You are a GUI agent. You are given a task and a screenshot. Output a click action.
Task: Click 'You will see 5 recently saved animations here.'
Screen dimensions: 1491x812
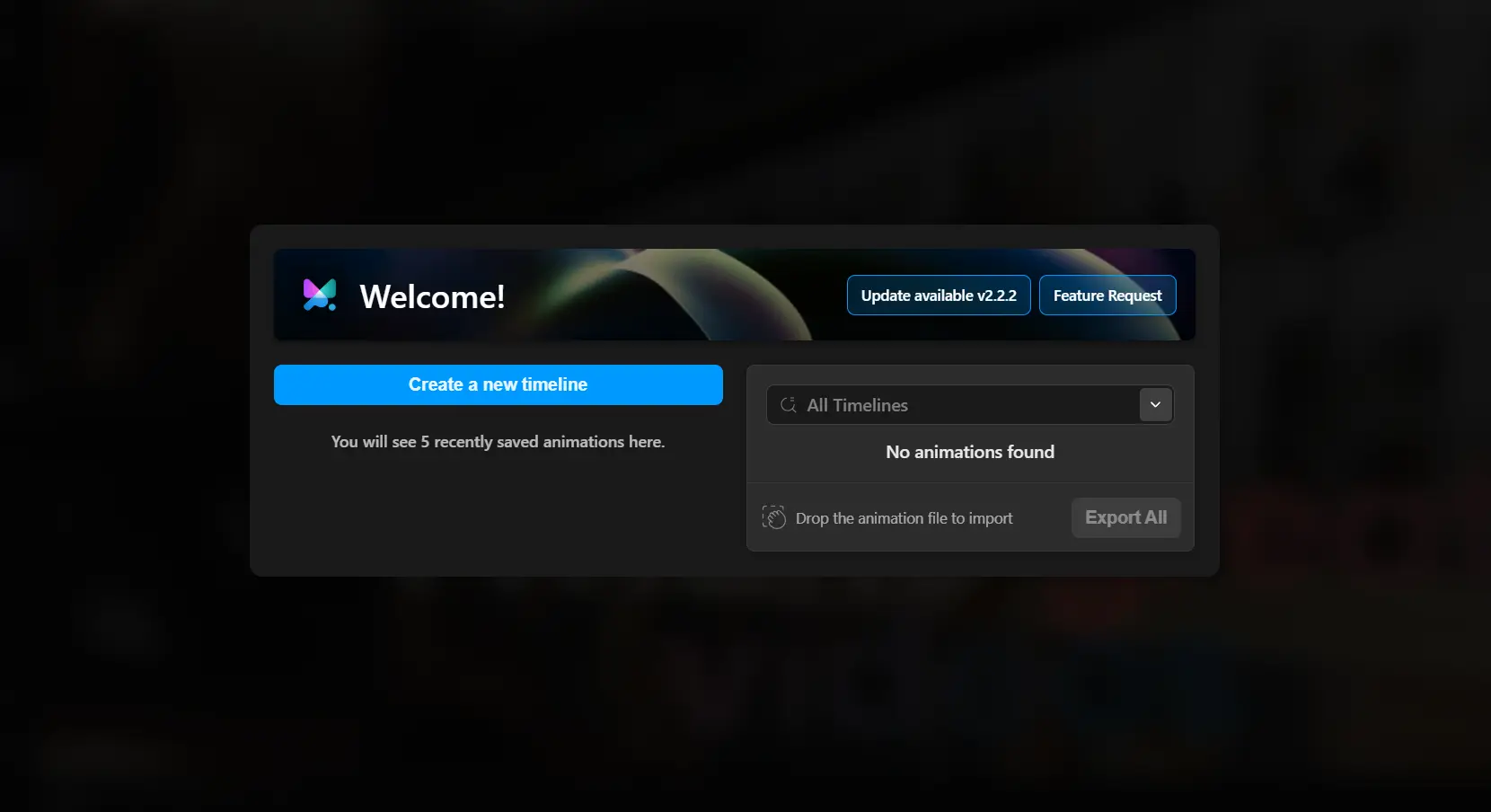coord(498,442)
